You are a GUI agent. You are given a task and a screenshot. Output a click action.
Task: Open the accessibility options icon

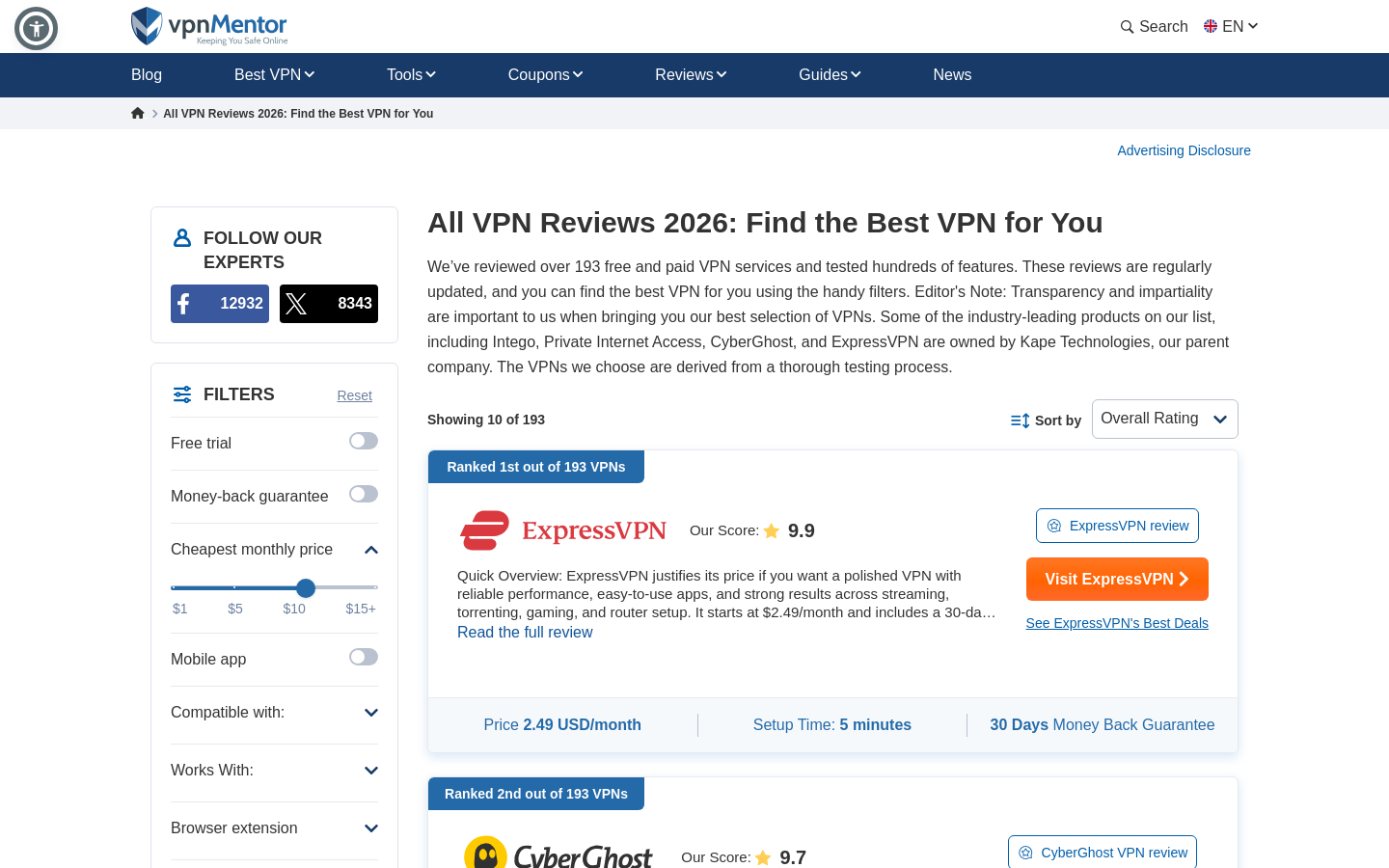[37, 29]
